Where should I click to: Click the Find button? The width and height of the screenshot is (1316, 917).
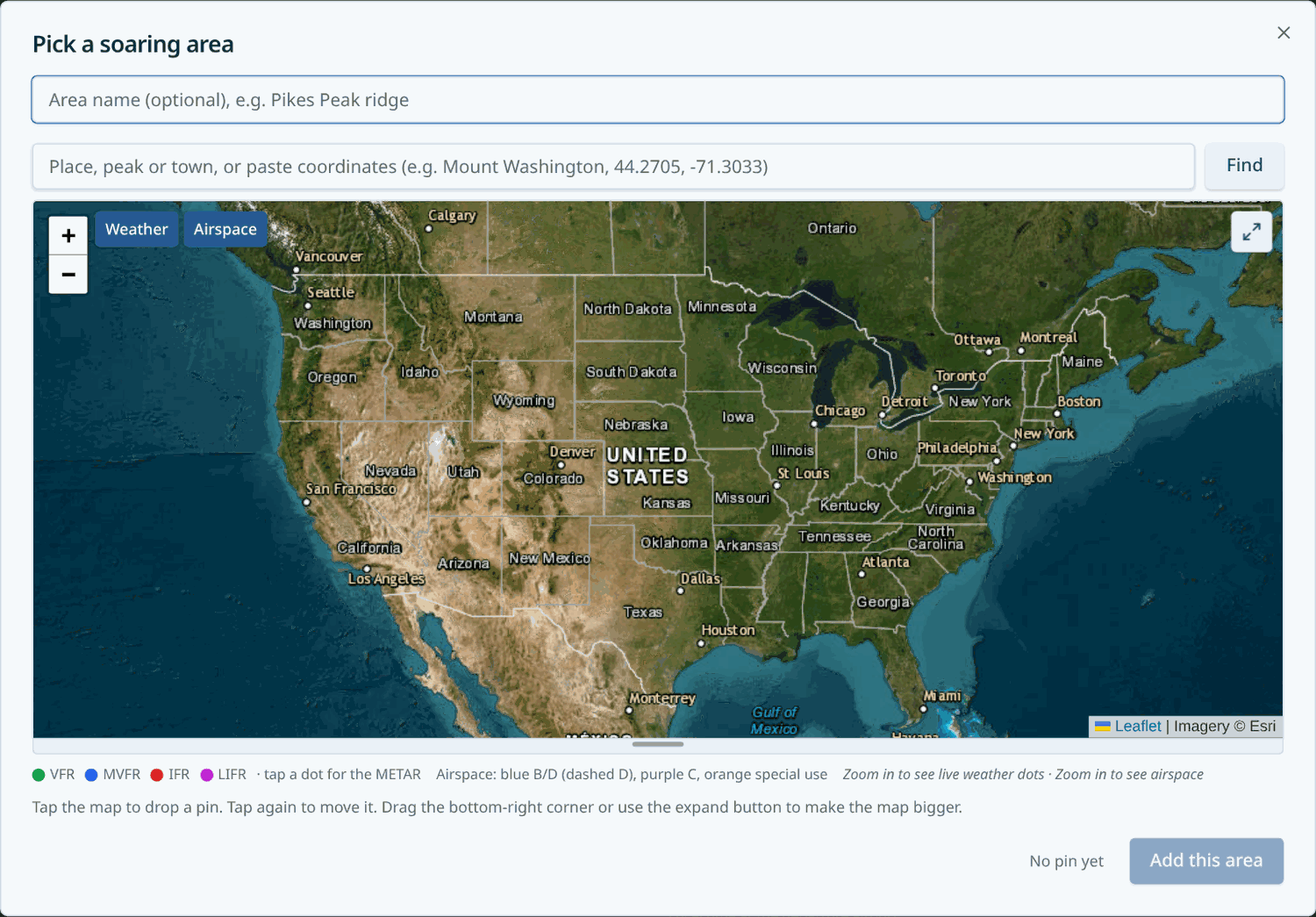(1244, 166)
